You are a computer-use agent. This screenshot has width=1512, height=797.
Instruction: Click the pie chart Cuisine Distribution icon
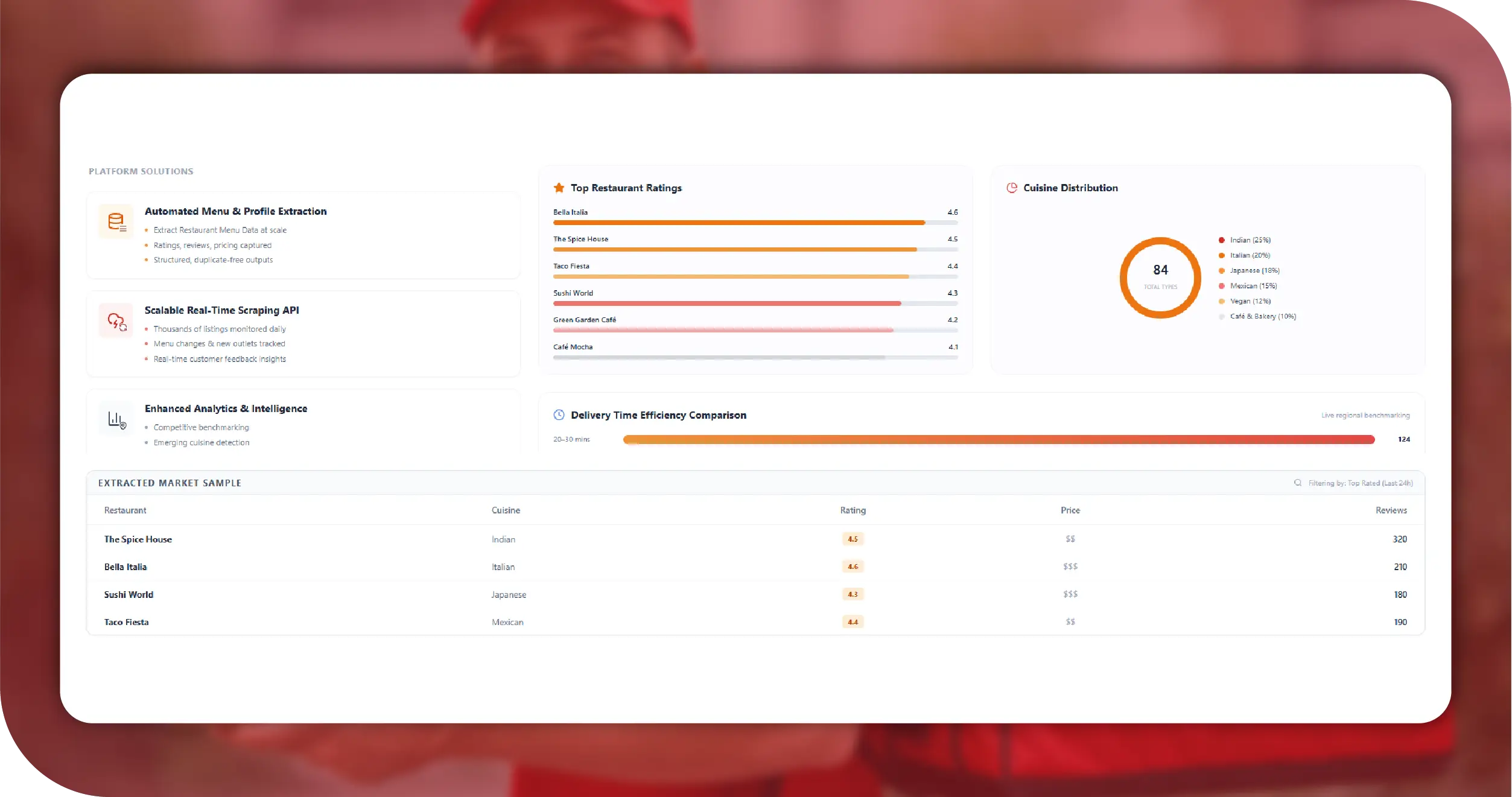[x=1012, y=188]
